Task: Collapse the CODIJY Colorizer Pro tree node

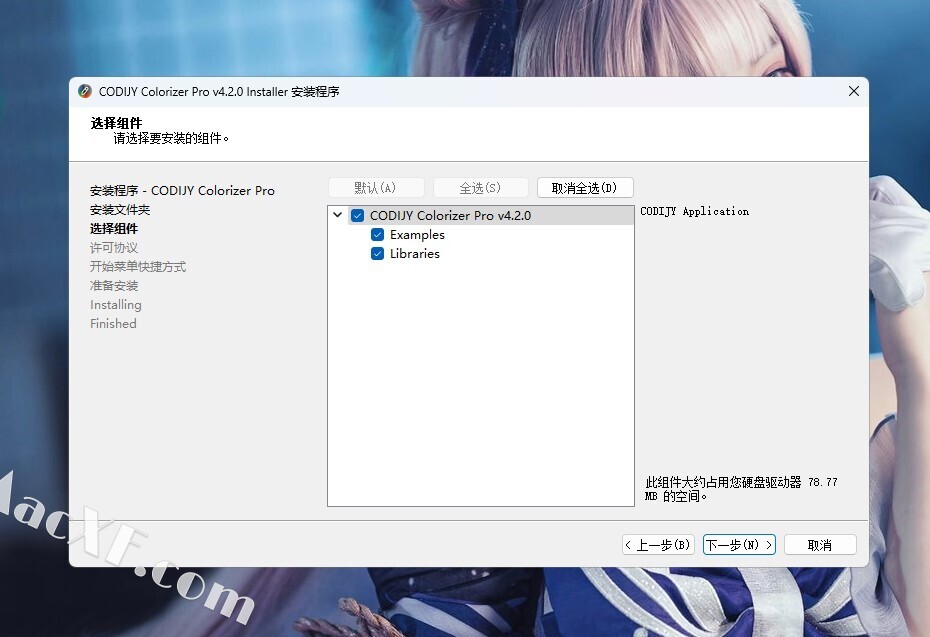Action: tap(338, 216)
